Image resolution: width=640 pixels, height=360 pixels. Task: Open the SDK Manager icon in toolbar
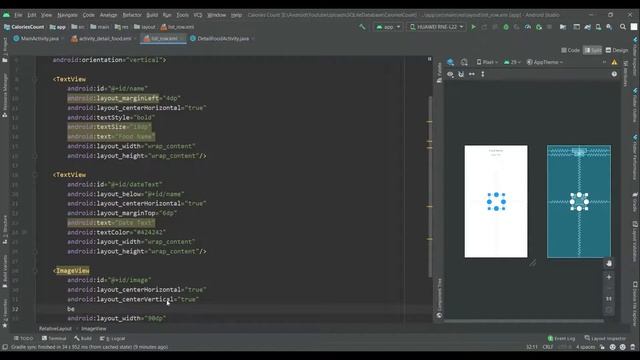[x=609, y=27]
